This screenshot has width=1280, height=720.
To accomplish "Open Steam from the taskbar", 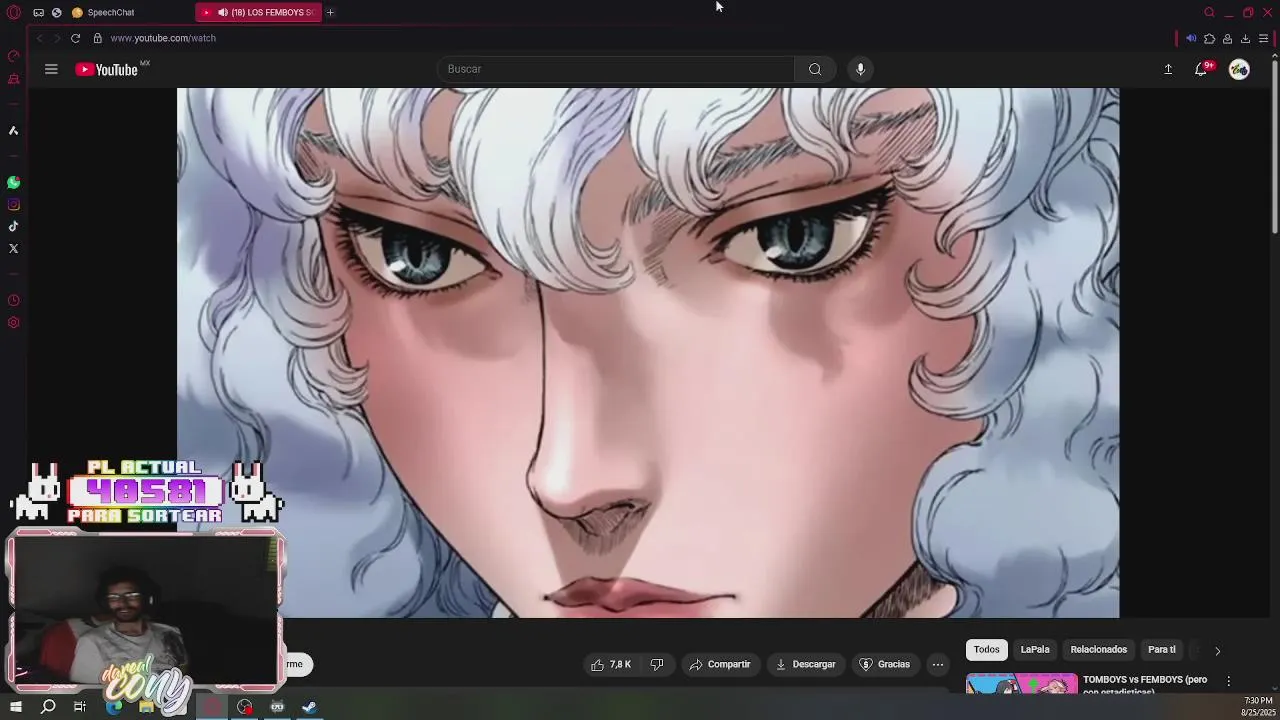I will [310, 707].
